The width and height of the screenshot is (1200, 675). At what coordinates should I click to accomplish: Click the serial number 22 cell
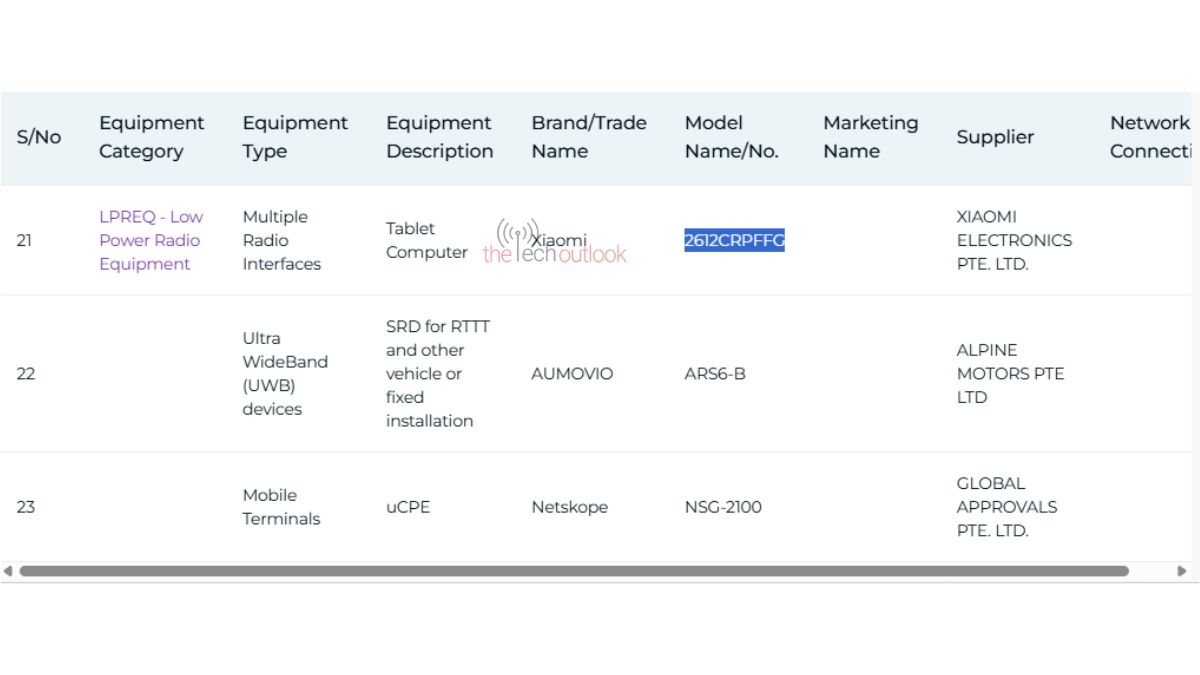(x=26, y=373)
